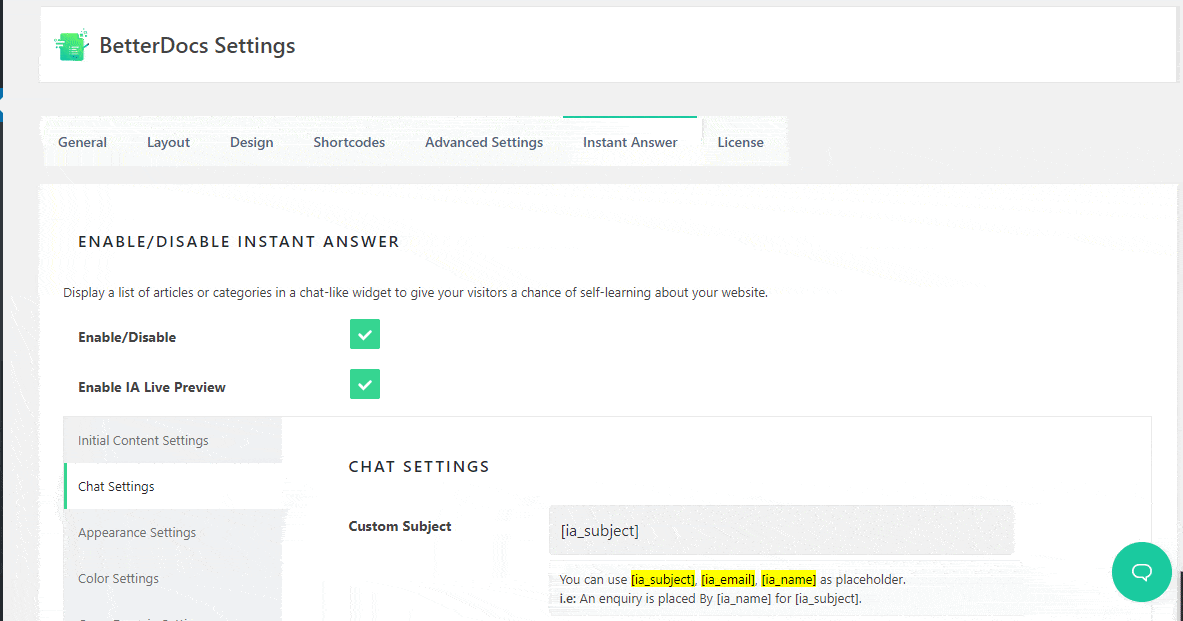Switch to the General tab
This screenshot has width=1183, height=621.
pyautogui.click(x=82, y=142)
